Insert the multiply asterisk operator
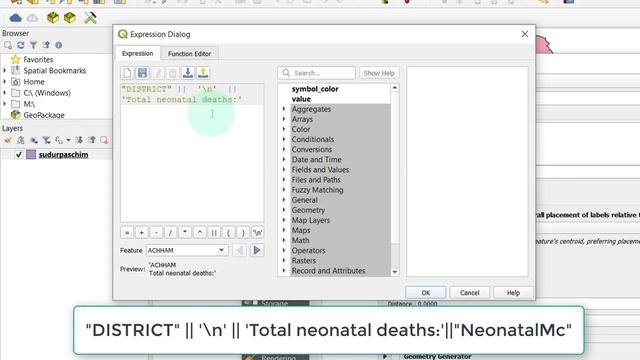640x360 pixels. pos(185,233)
